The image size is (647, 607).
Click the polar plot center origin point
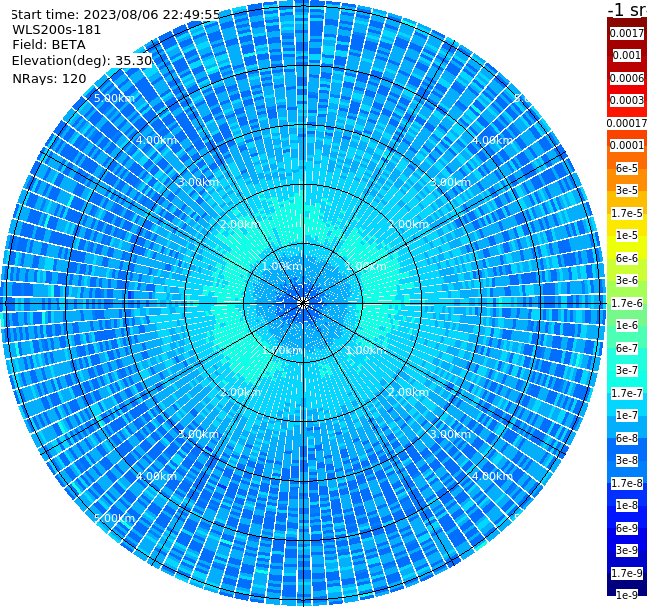pos(303,303)
